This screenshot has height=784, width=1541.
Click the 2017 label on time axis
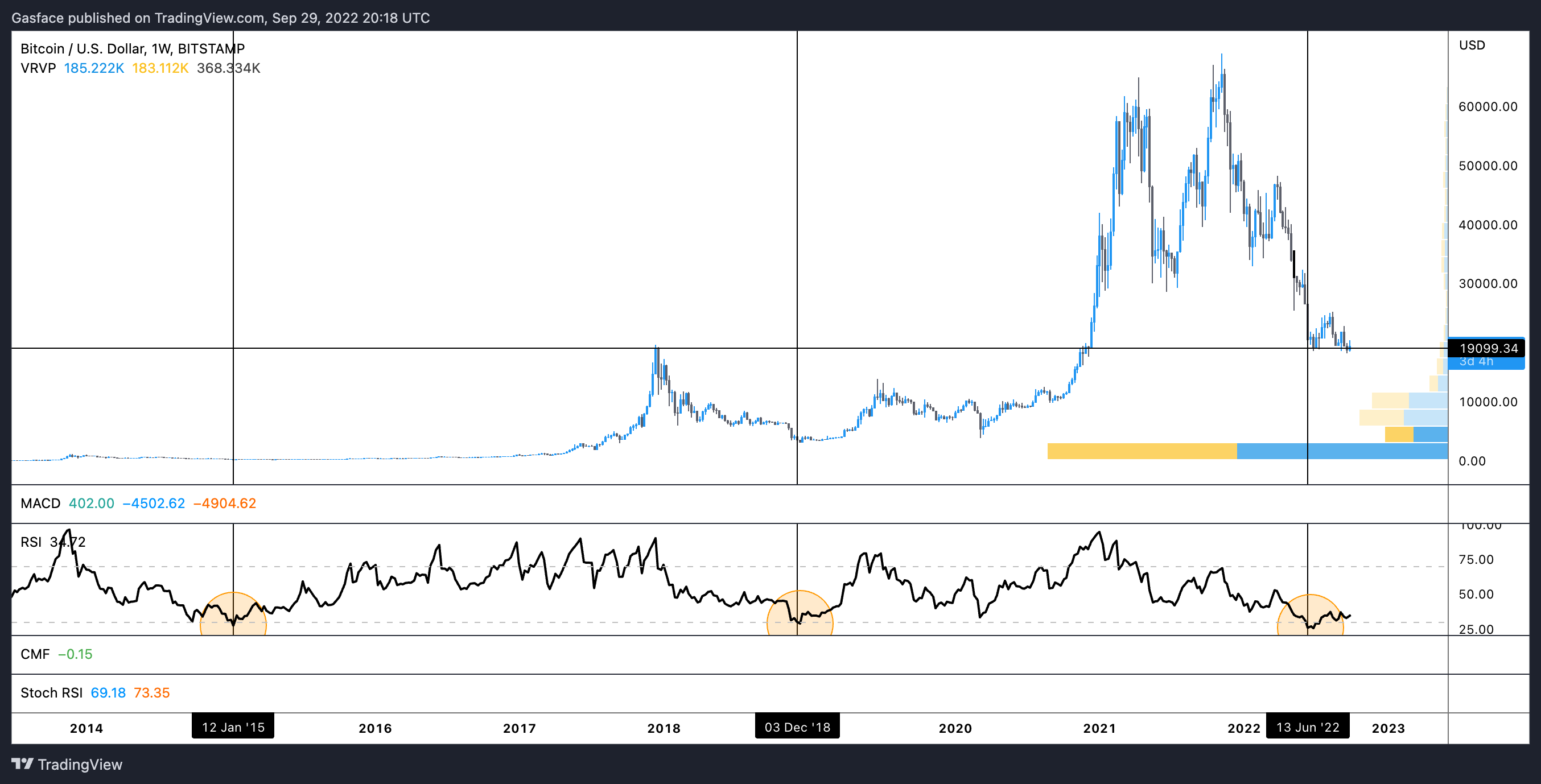click(519, 728)
